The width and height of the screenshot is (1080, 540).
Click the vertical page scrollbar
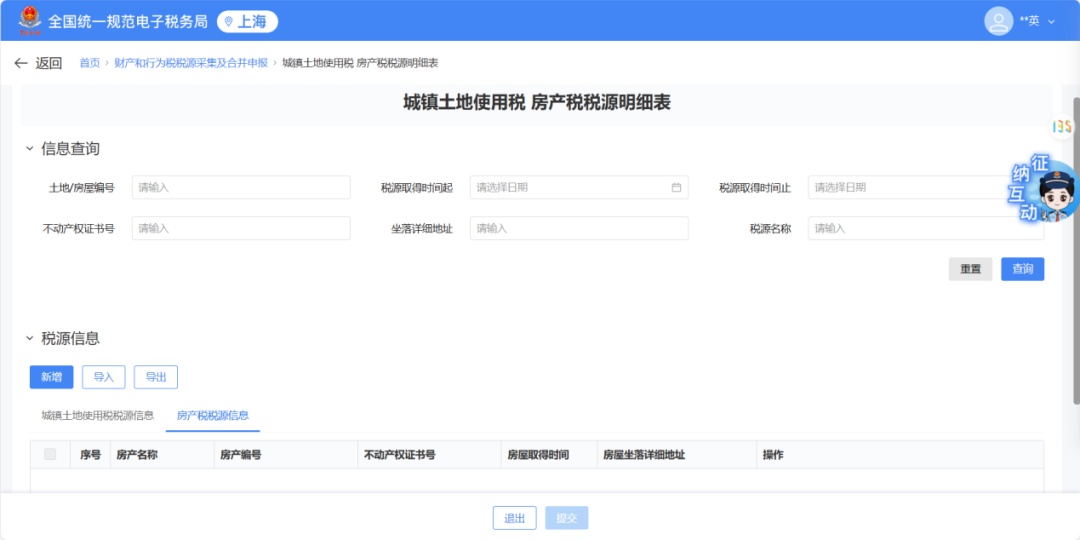pyautogui.click(x=1075, y=250)
